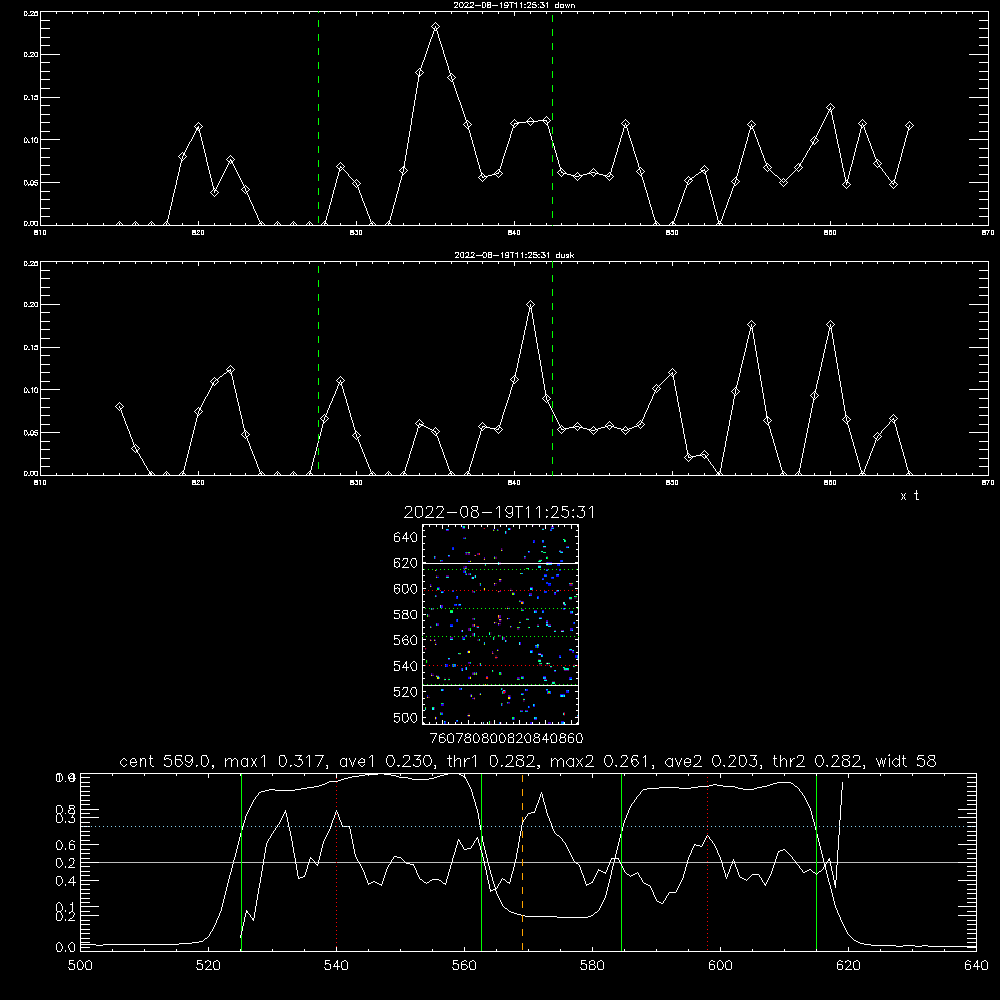Click the left green dashed line in the dawn plot
The width and height of the screenshot is (1000, 1000).
point(318,118)
